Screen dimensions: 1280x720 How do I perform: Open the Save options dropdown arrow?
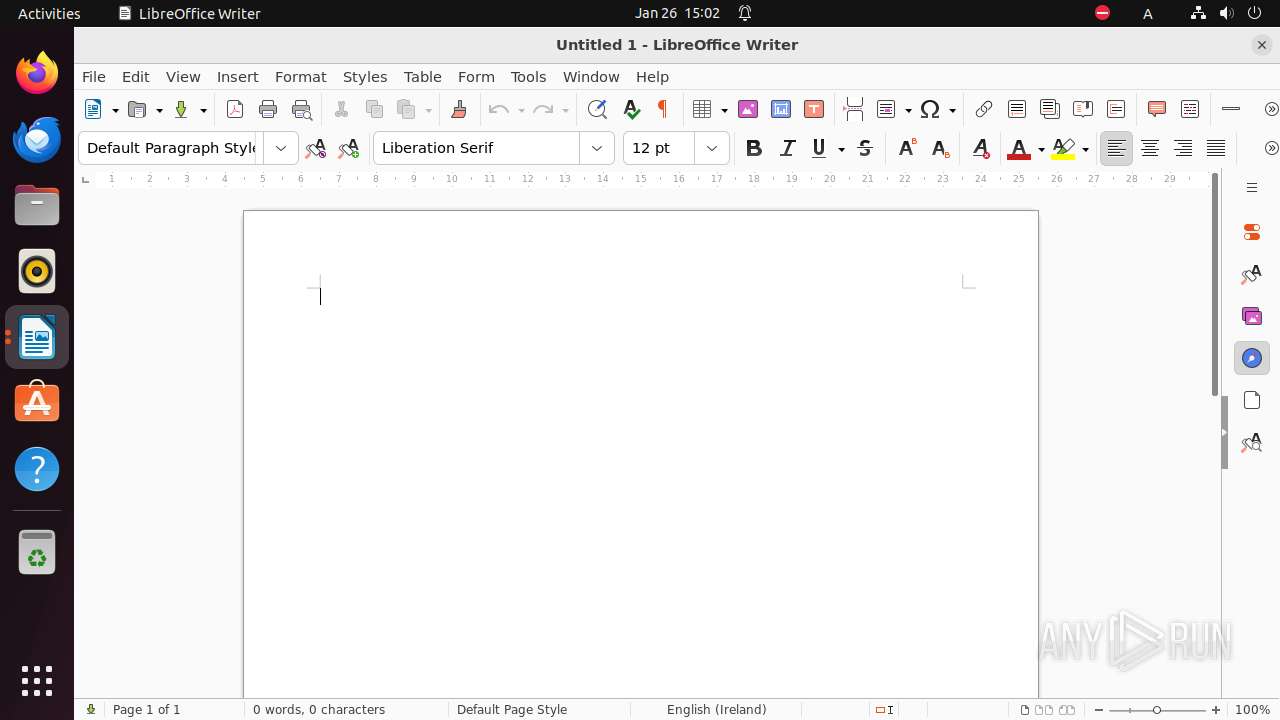coord(203,110)
